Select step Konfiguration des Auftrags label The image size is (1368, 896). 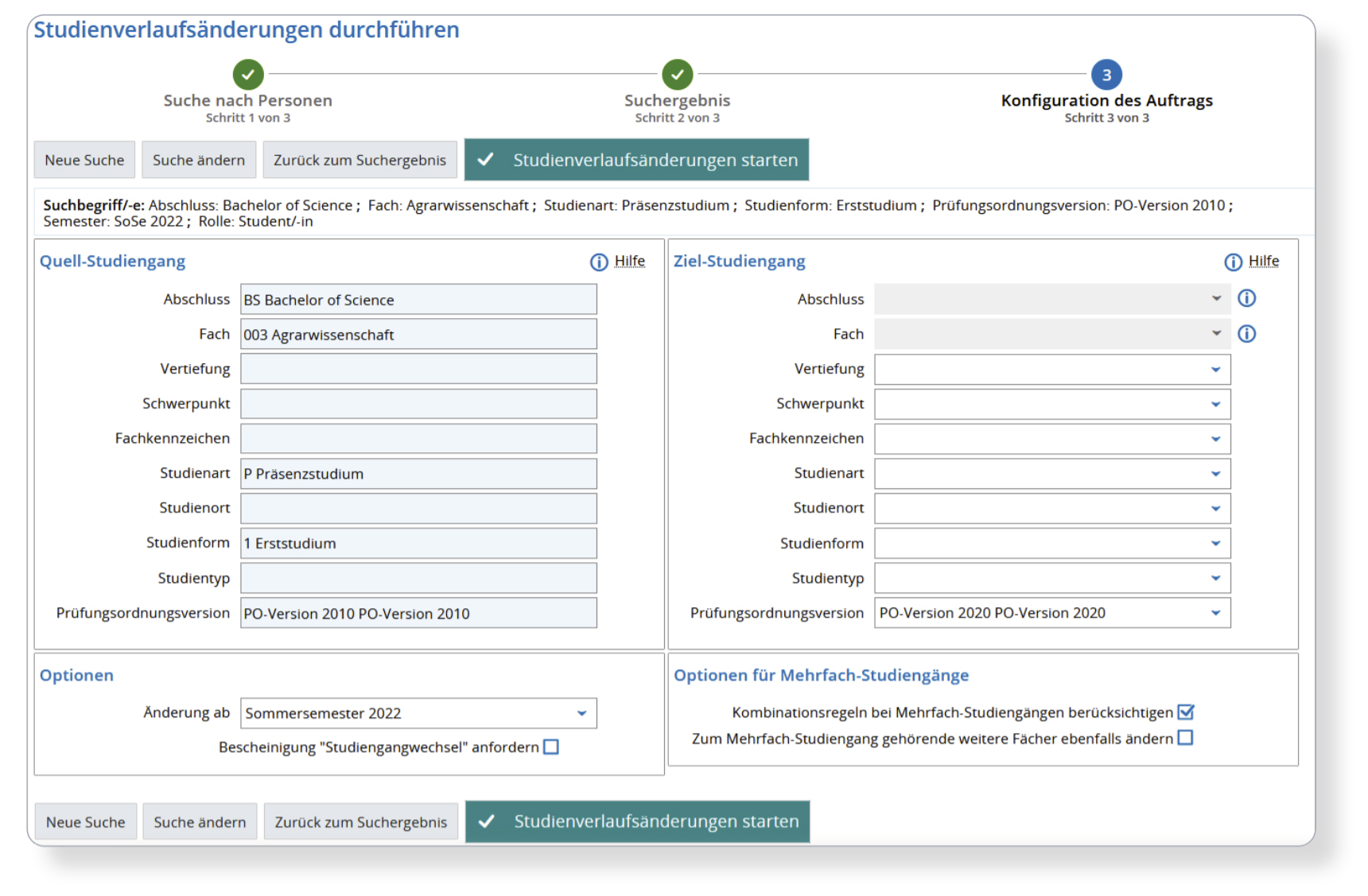coord(1106,101)
